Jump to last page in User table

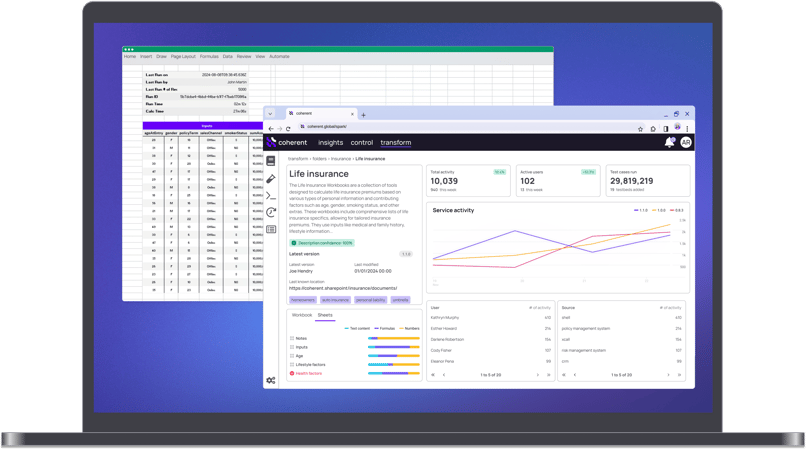[x=548, y=375]
